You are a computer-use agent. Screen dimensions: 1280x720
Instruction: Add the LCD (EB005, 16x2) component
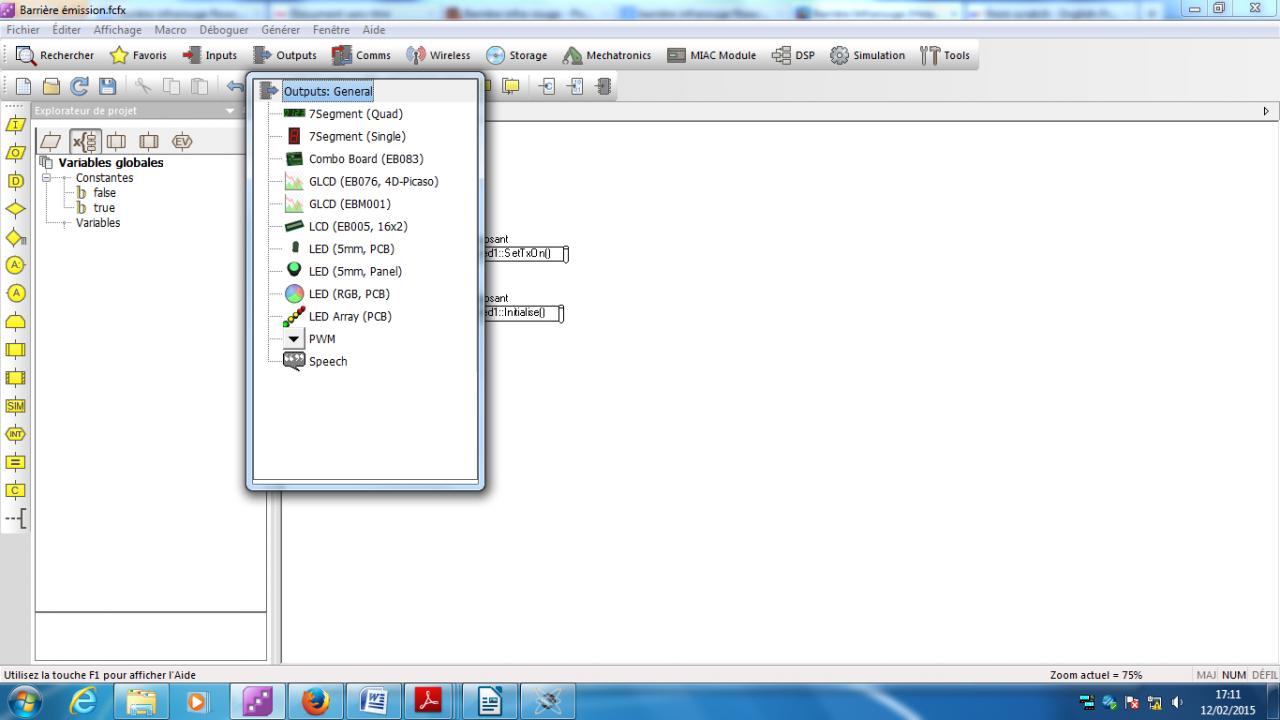point(357,226)
